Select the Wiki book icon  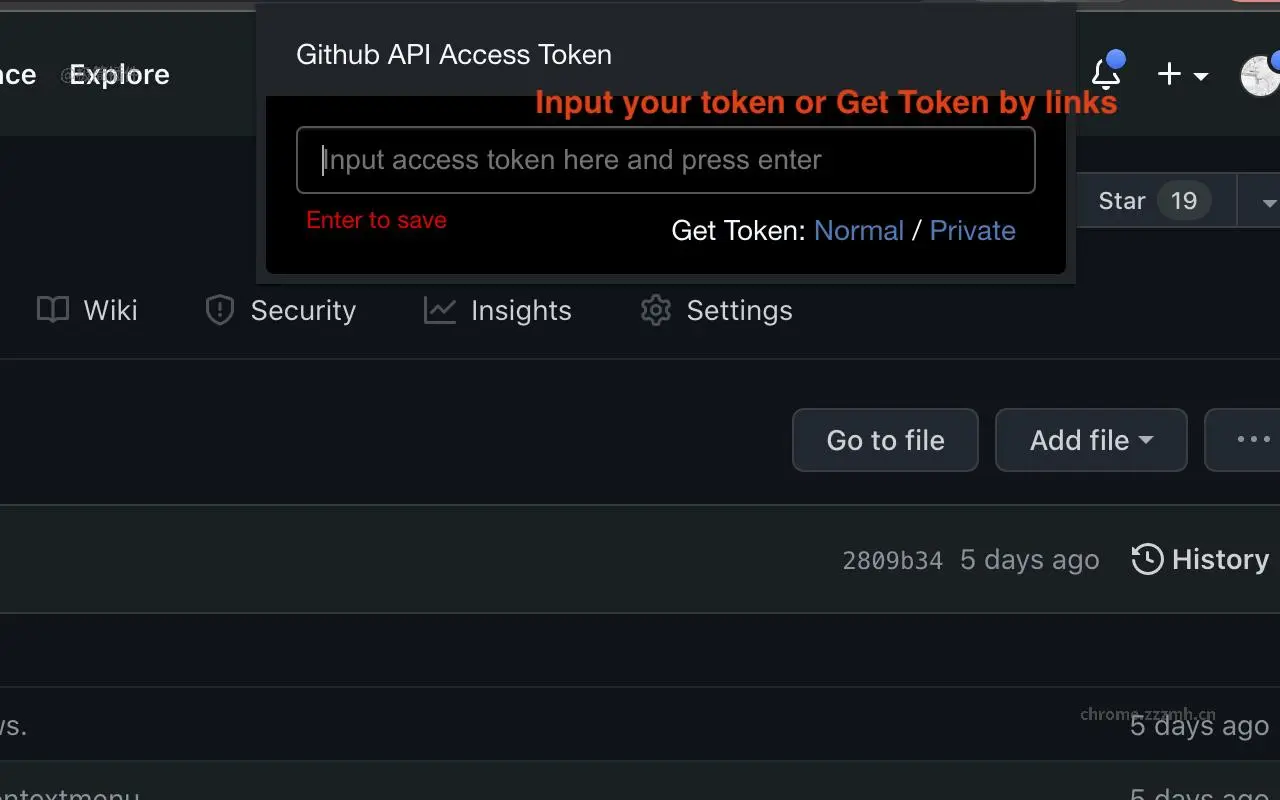(52, 310)
